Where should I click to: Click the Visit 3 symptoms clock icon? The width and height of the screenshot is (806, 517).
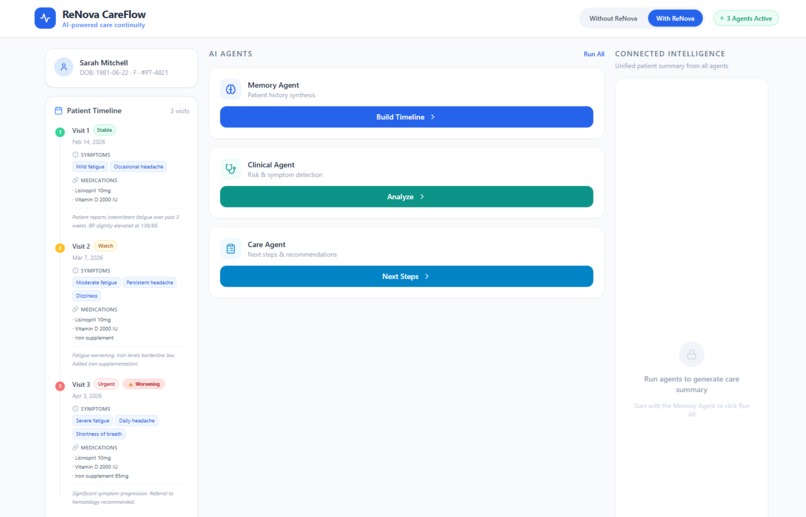click(76, 409)
